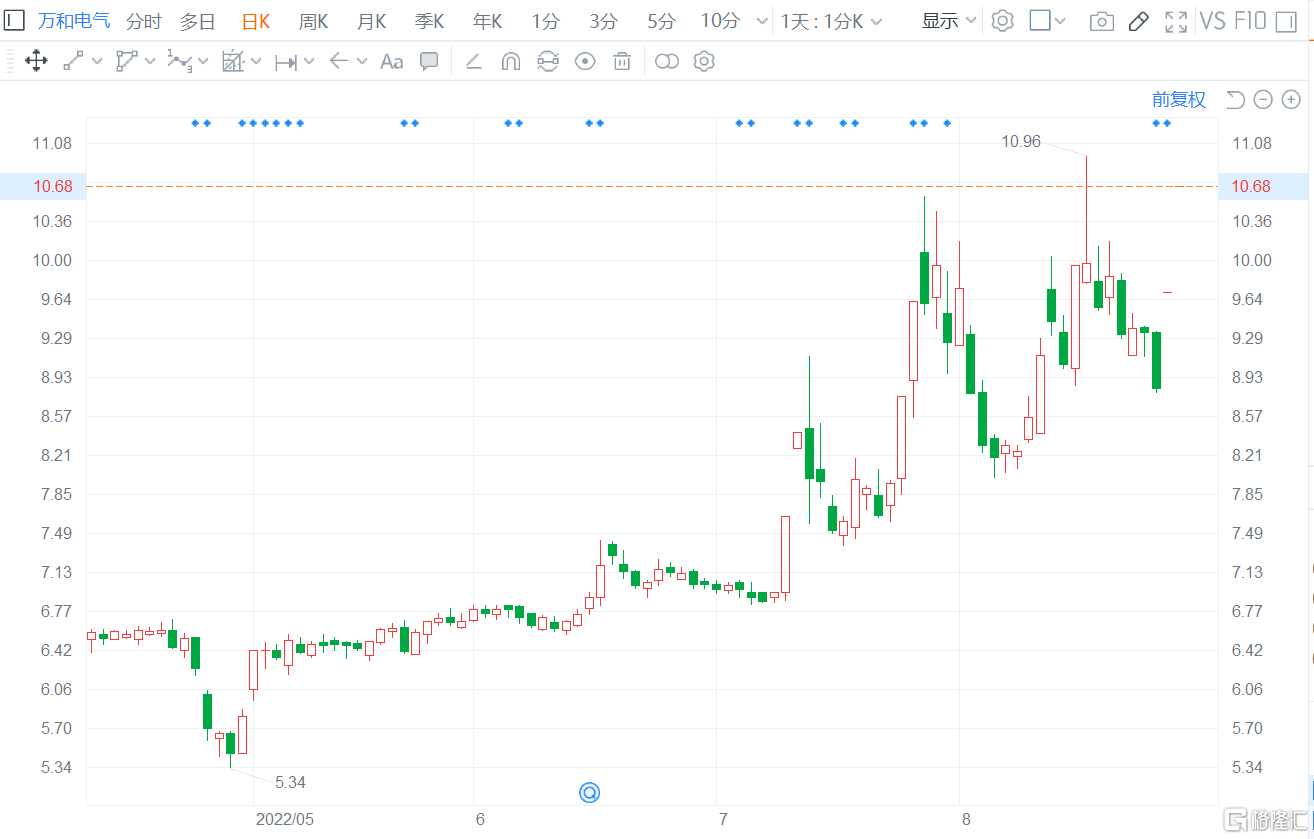Open the 显示 display dropdown
This screenshot has height=839, width=1314.
[x=949, y=22]
